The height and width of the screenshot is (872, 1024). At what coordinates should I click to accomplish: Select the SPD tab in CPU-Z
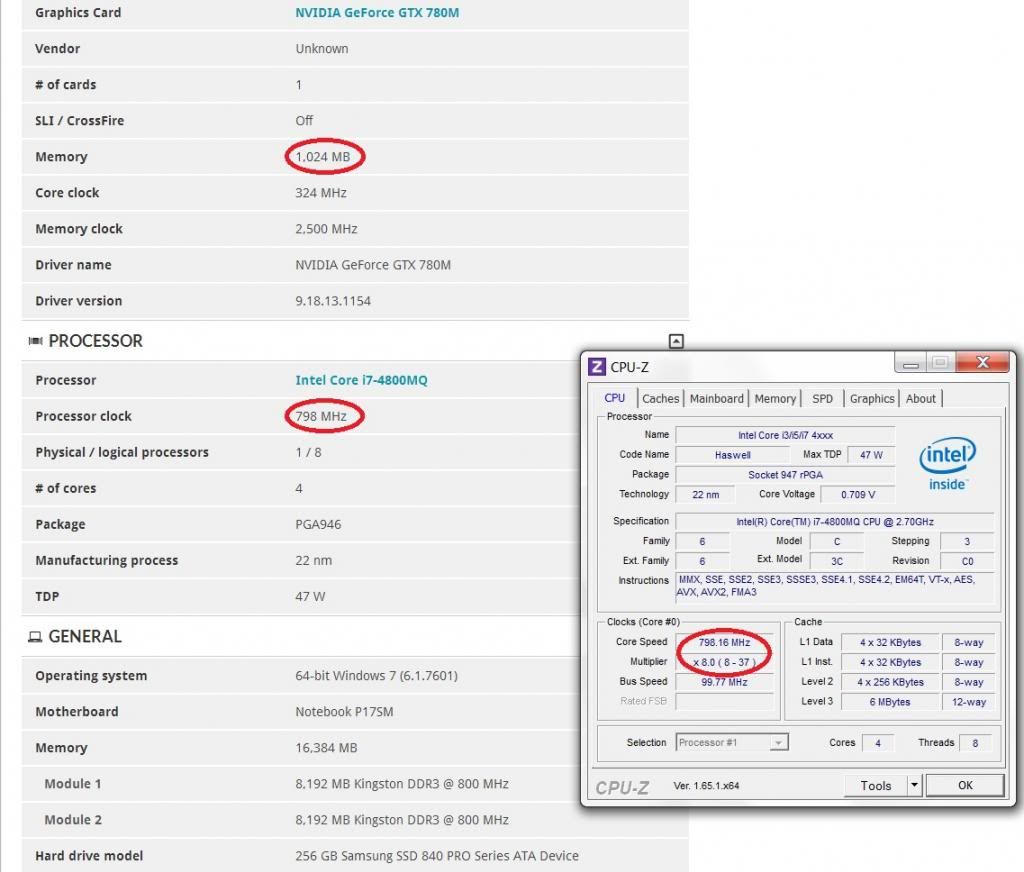pyautogui.click(x=822, y=398)
